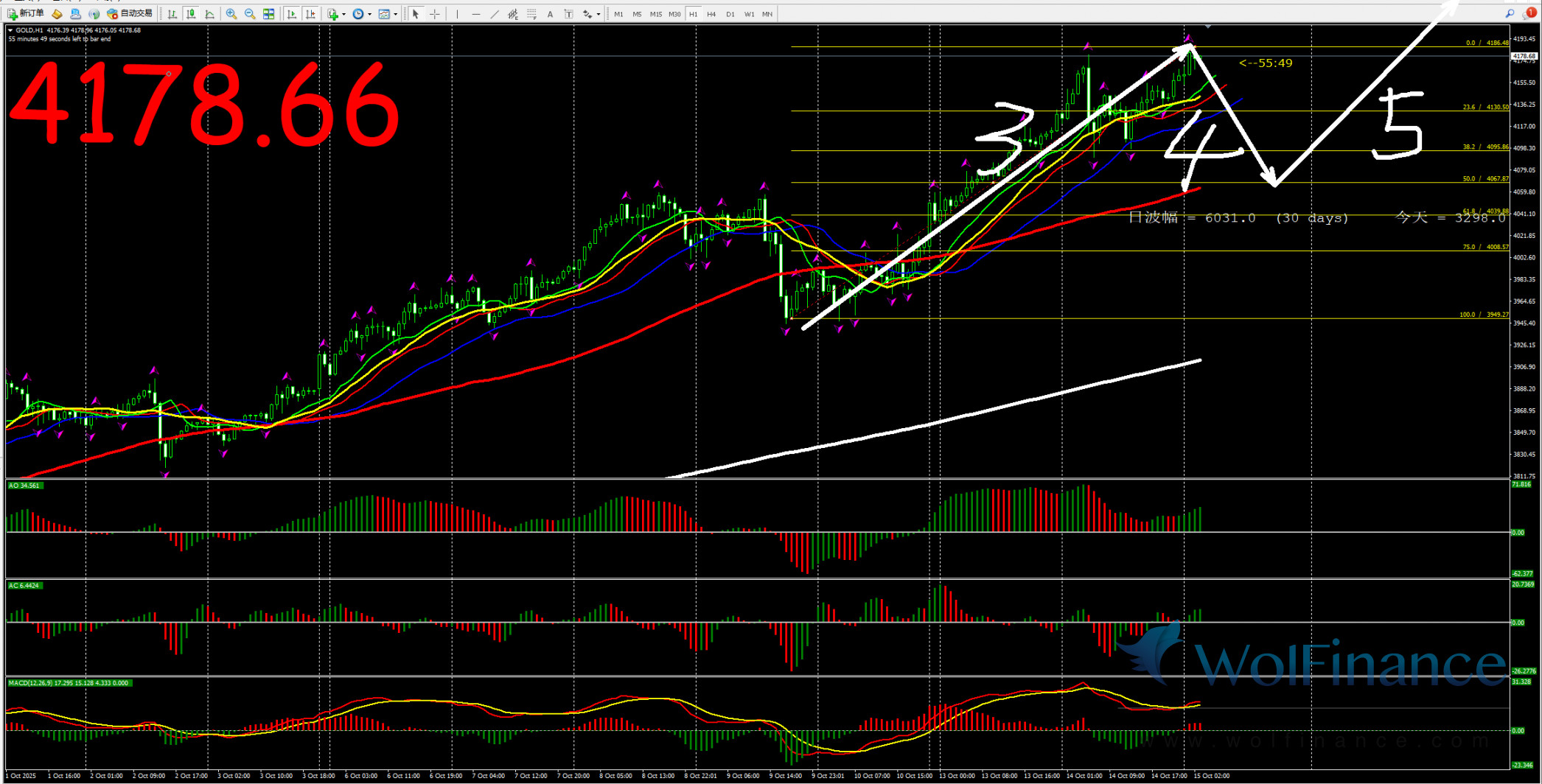
Task: Select candlestick chart mode
Action: [191, 14]
